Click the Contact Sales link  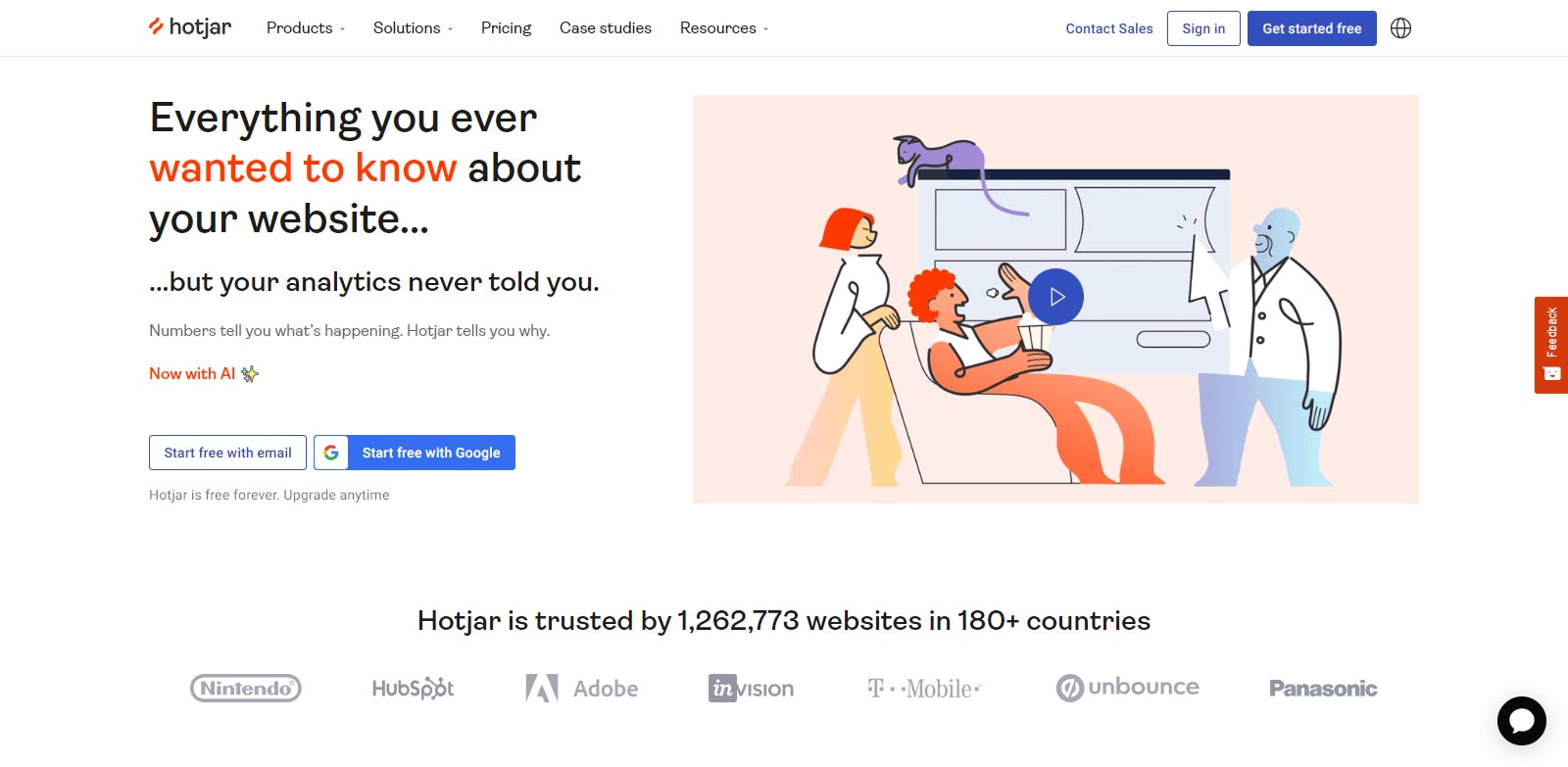pyautogui.click(x=1109, y=28)
